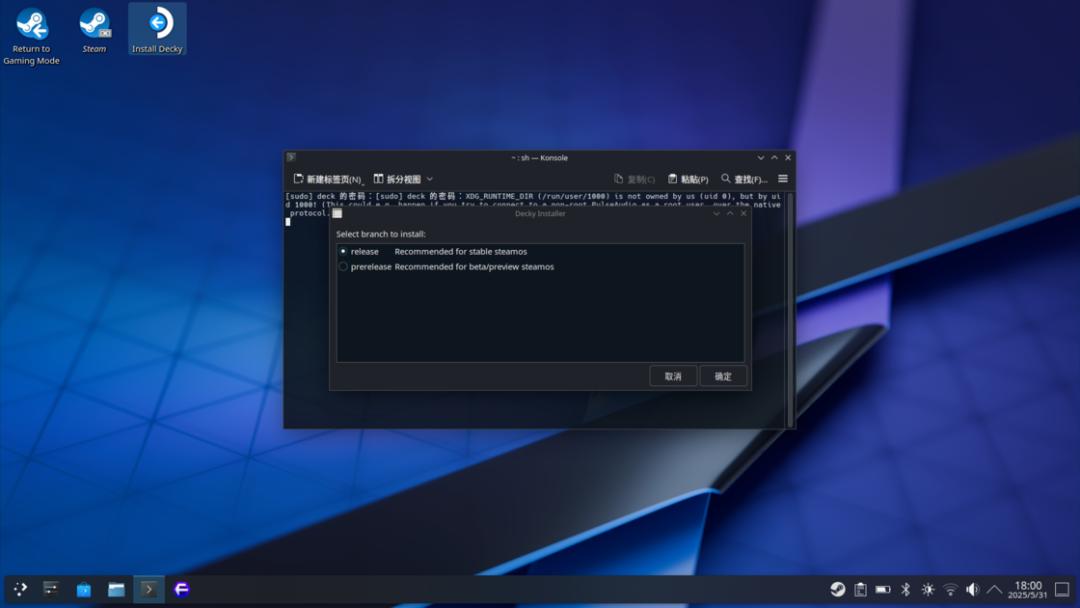Open the volume tray icon

click(973, 589)
